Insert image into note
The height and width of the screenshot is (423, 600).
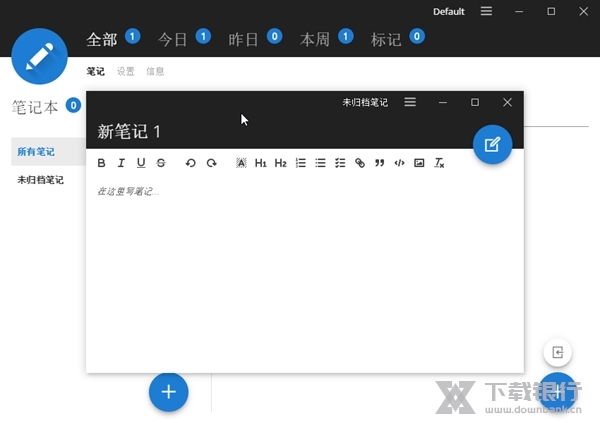coord(419,163)
